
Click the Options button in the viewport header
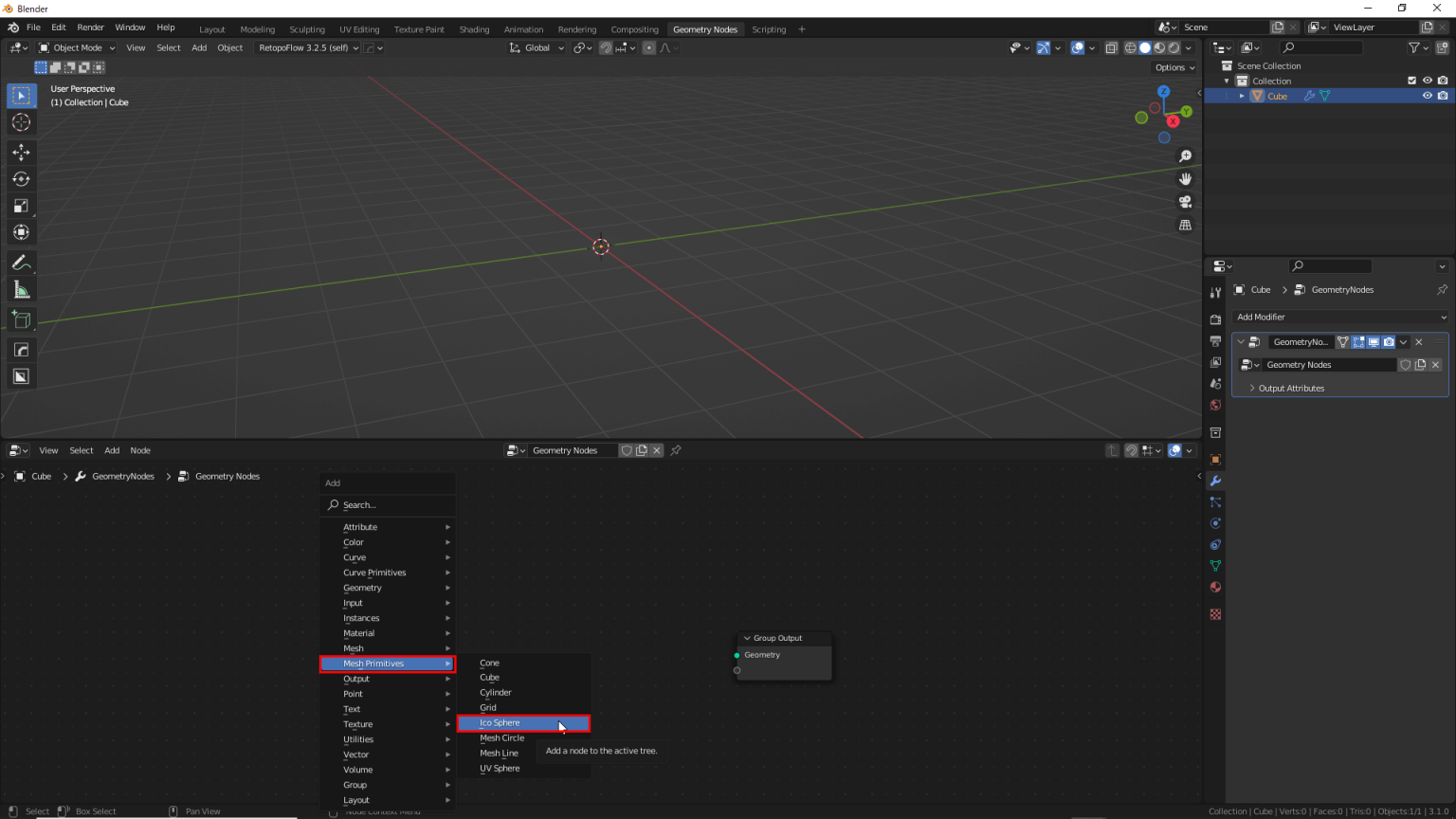pos(1174,67)
